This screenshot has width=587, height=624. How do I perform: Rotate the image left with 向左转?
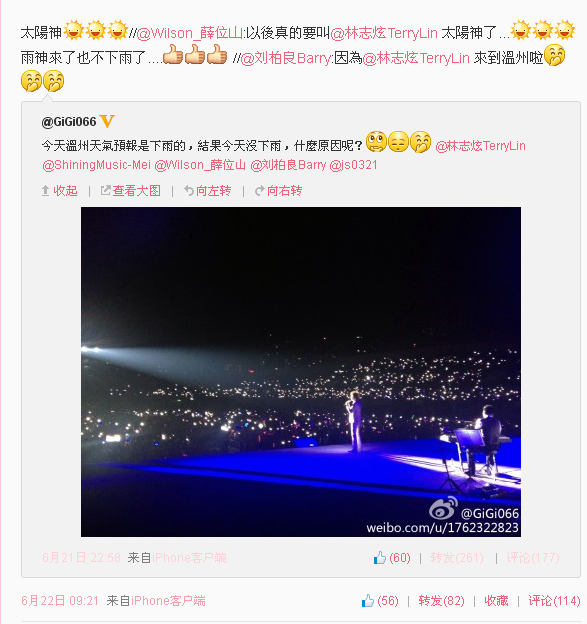[207, 191]
